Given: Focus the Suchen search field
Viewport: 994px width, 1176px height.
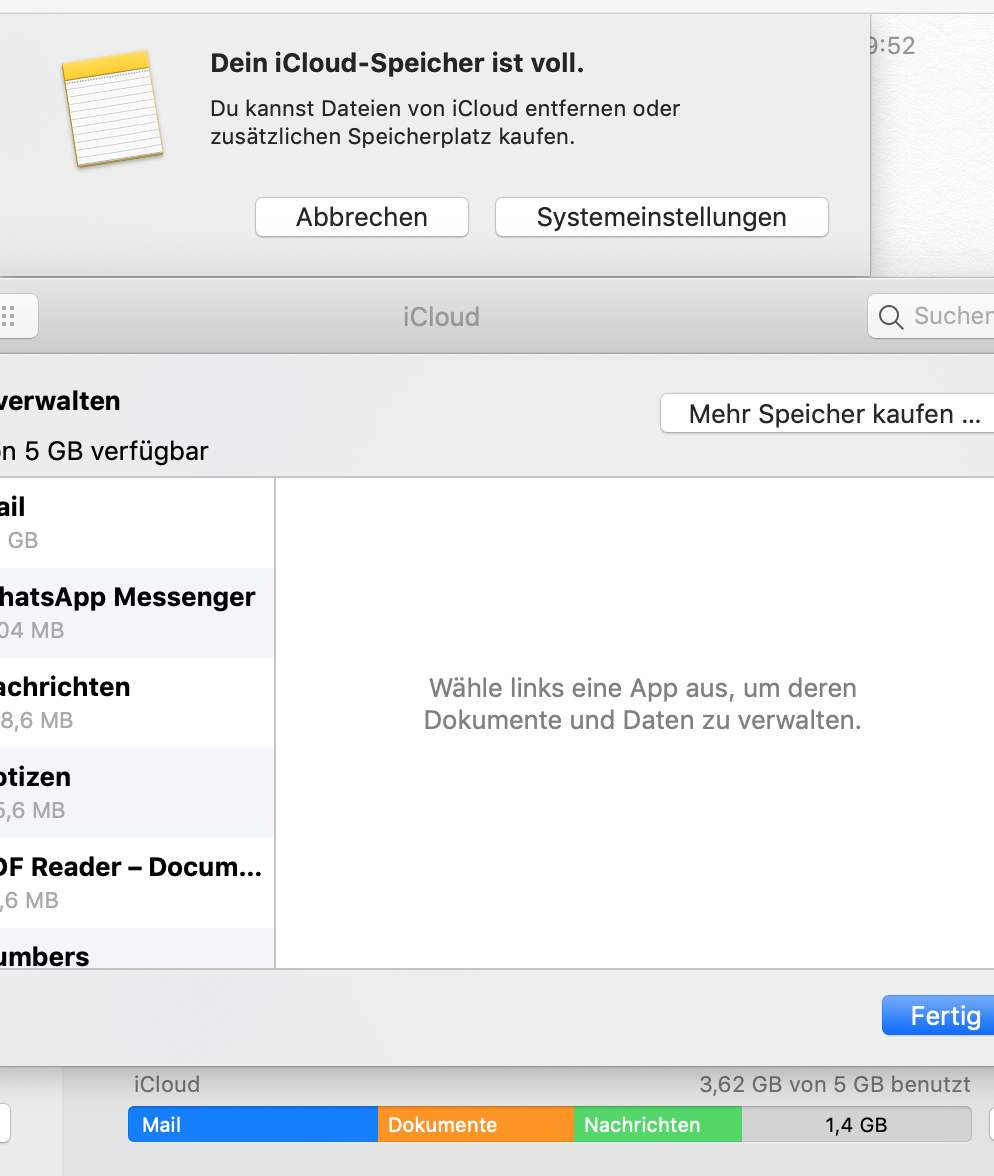Looking at the screenshot, I should pos(931,316).
